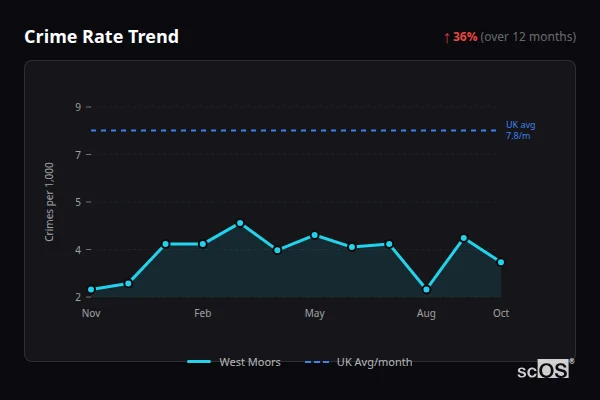Toggle the UK Avg/month legend entry

pos(359,362)
